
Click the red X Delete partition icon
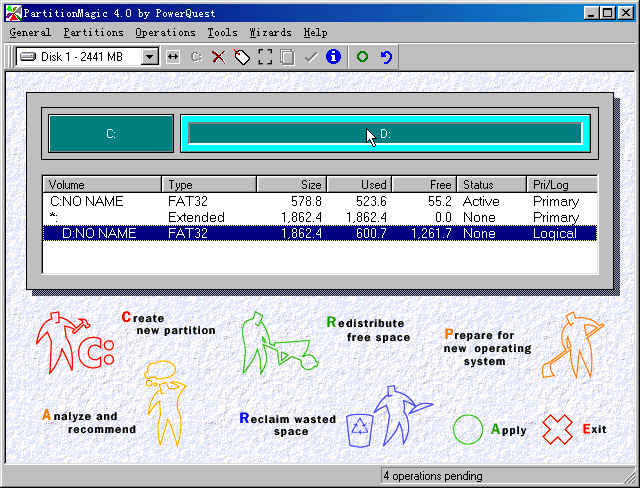219,57
